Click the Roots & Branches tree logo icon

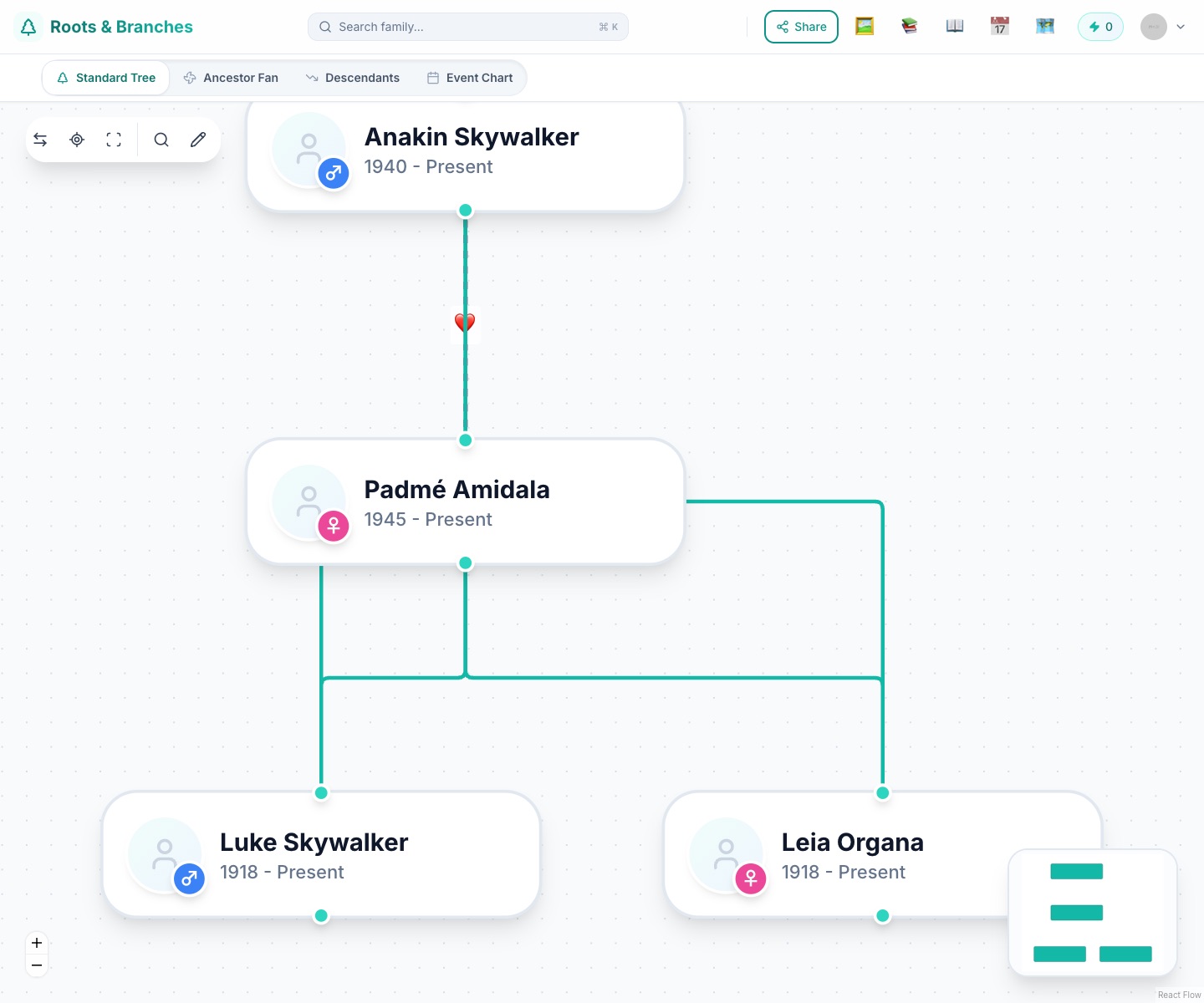(28, 27)
